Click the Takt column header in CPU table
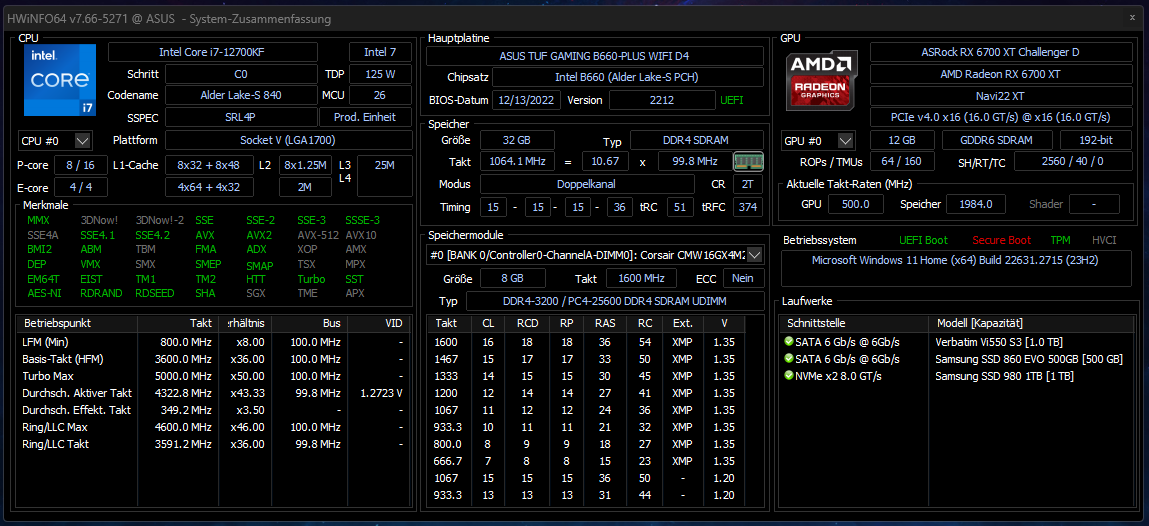Image resolution: width=1149 pixels, height=526 pixels. (x=179, y=323)
